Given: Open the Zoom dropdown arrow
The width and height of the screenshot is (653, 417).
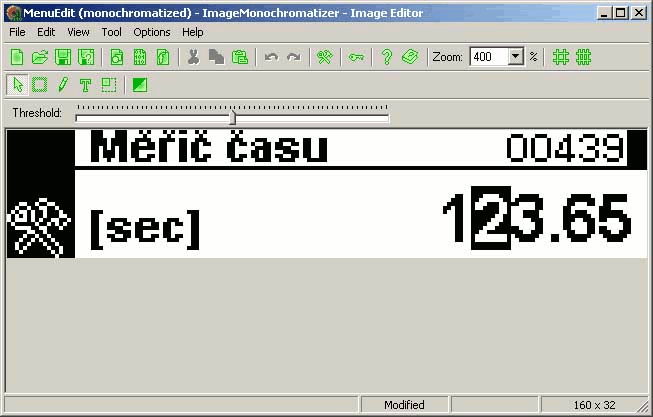Looking at the screenshot, I should point(516,57).
